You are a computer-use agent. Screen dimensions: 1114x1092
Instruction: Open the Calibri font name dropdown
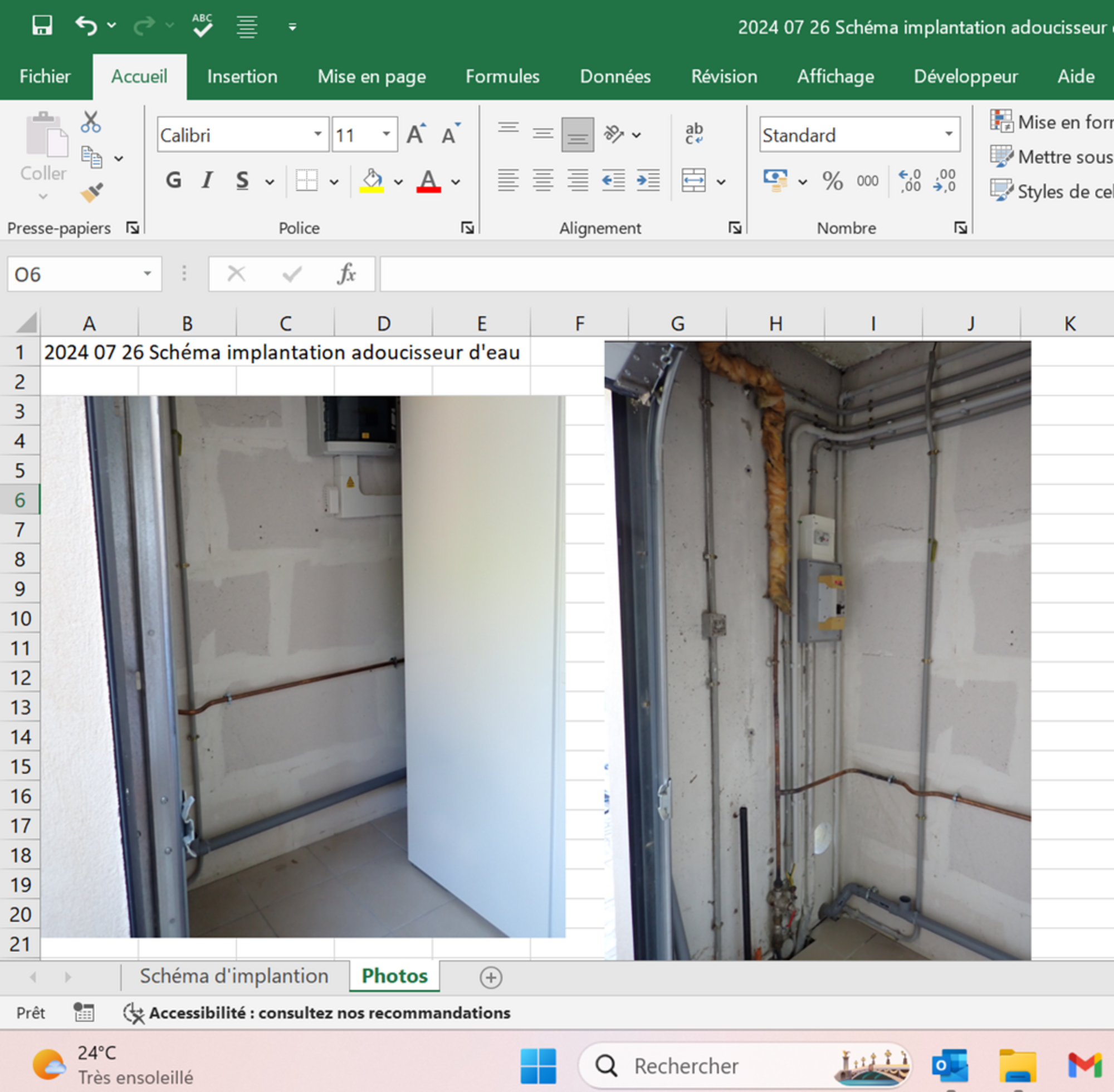tap(317, 135)
